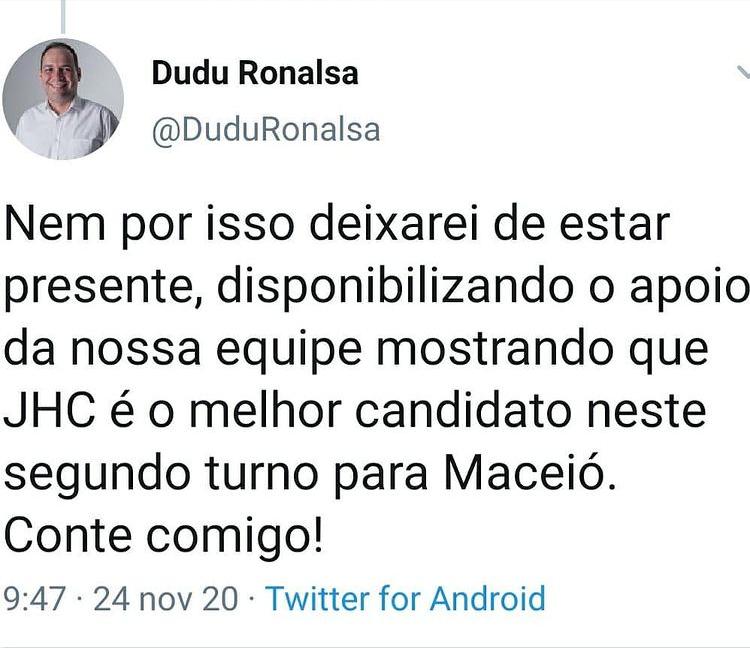Click the Twitter for Android source link
This screenshot has width=750, height=648.
click(x=406, y=598)
